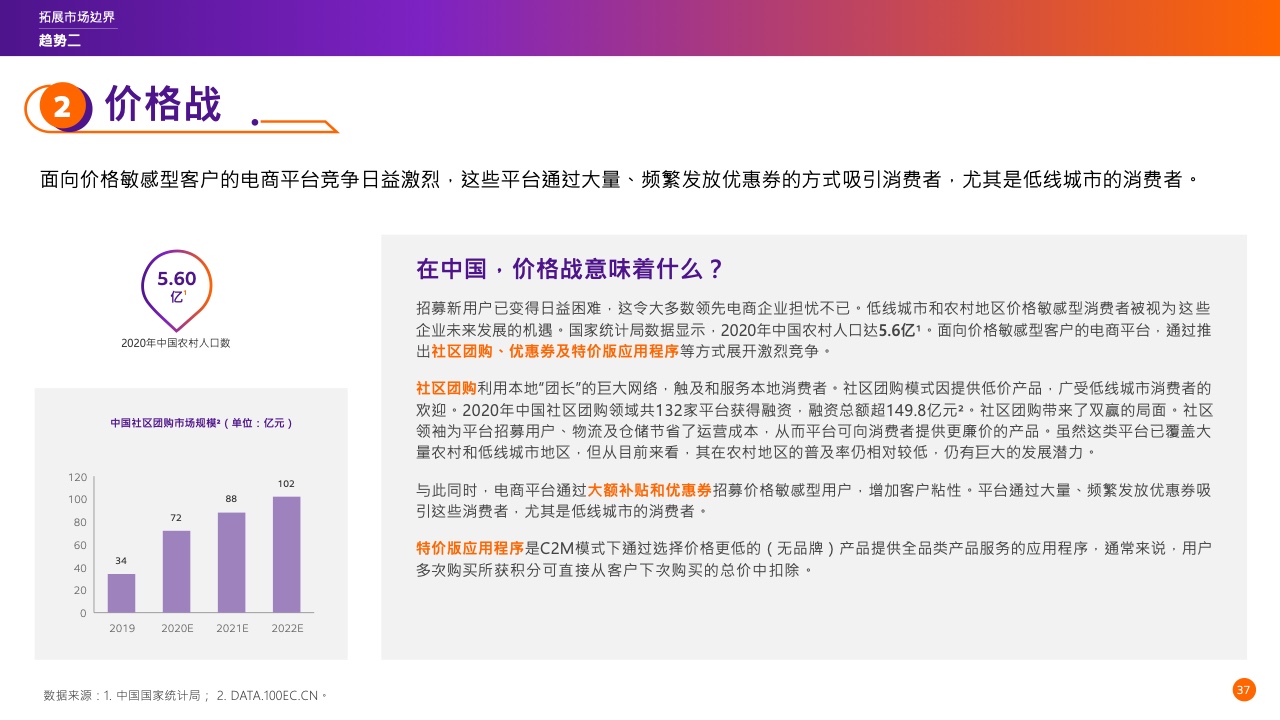The height and width of the screenshot is (720, 1280).
Task: Click the orange circle numbered 2 badge
Action: pos(62,107)
